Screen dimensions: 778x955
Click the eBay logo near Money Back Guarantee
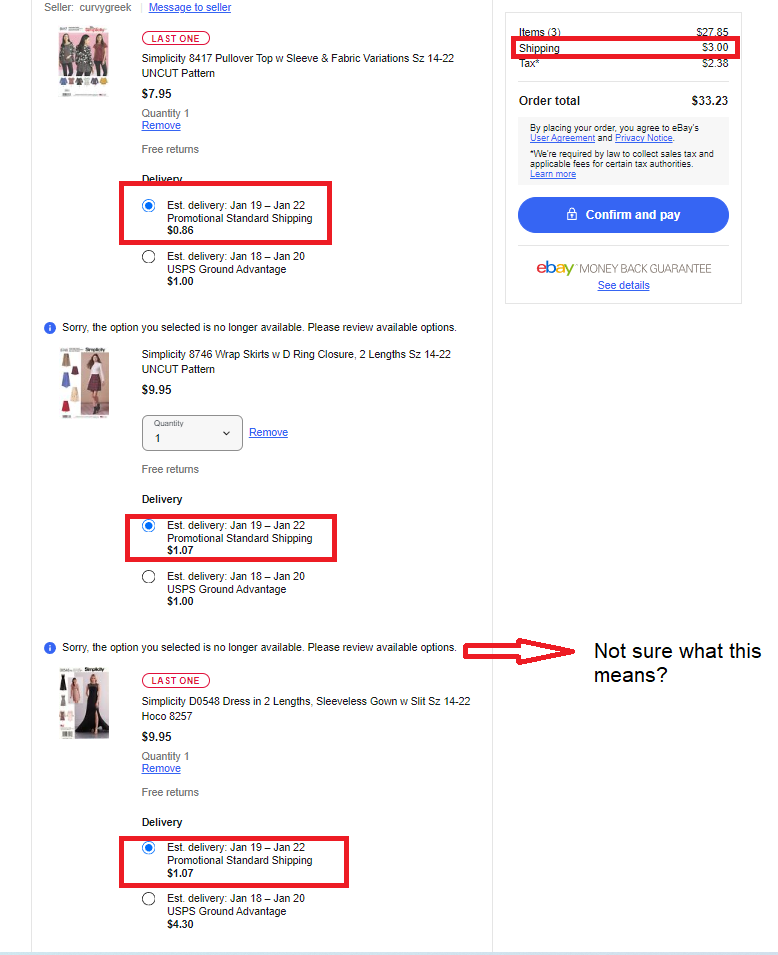pyautogui.click(x=554, y=268)
